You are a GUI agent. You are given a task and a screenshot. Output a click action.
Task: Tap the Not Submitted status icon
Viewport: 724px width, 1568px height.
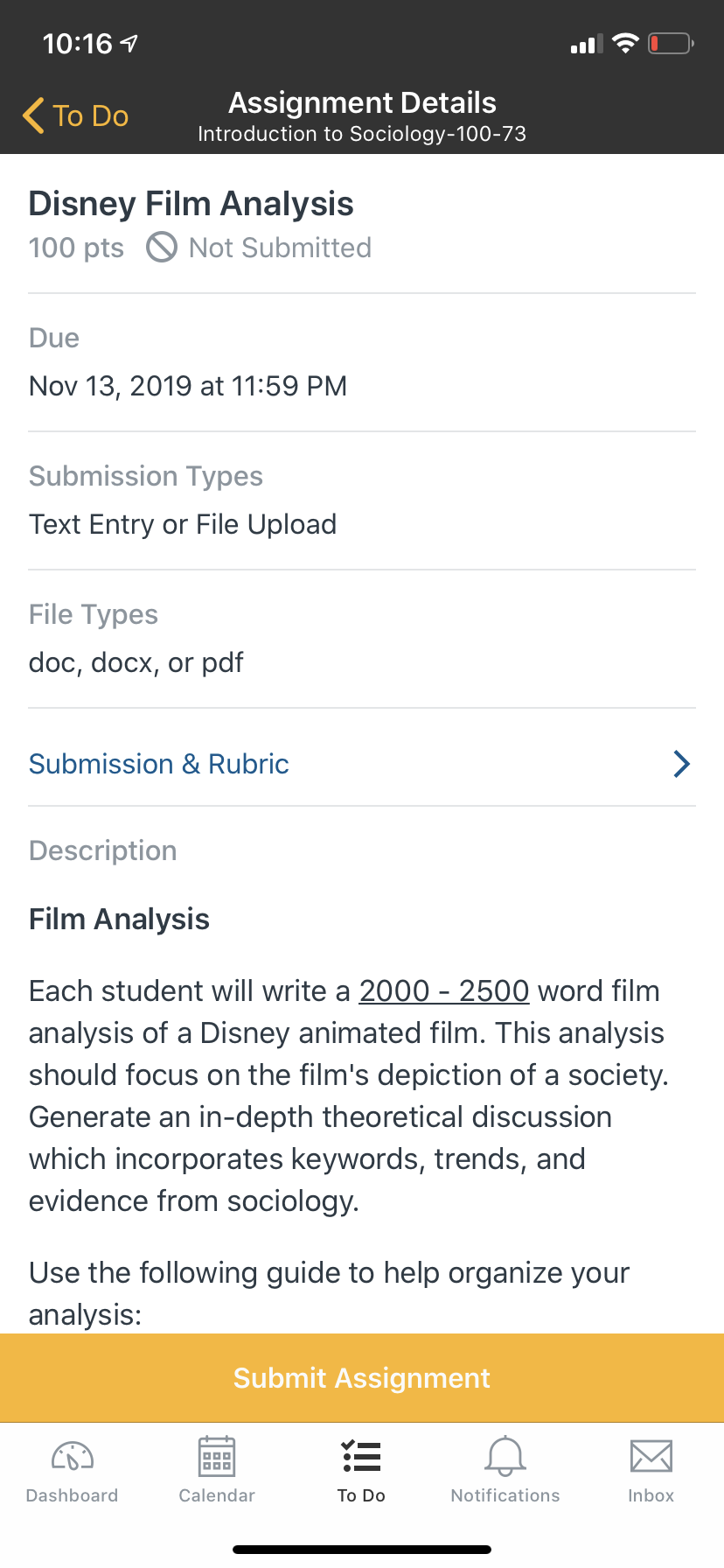(162, 248)
